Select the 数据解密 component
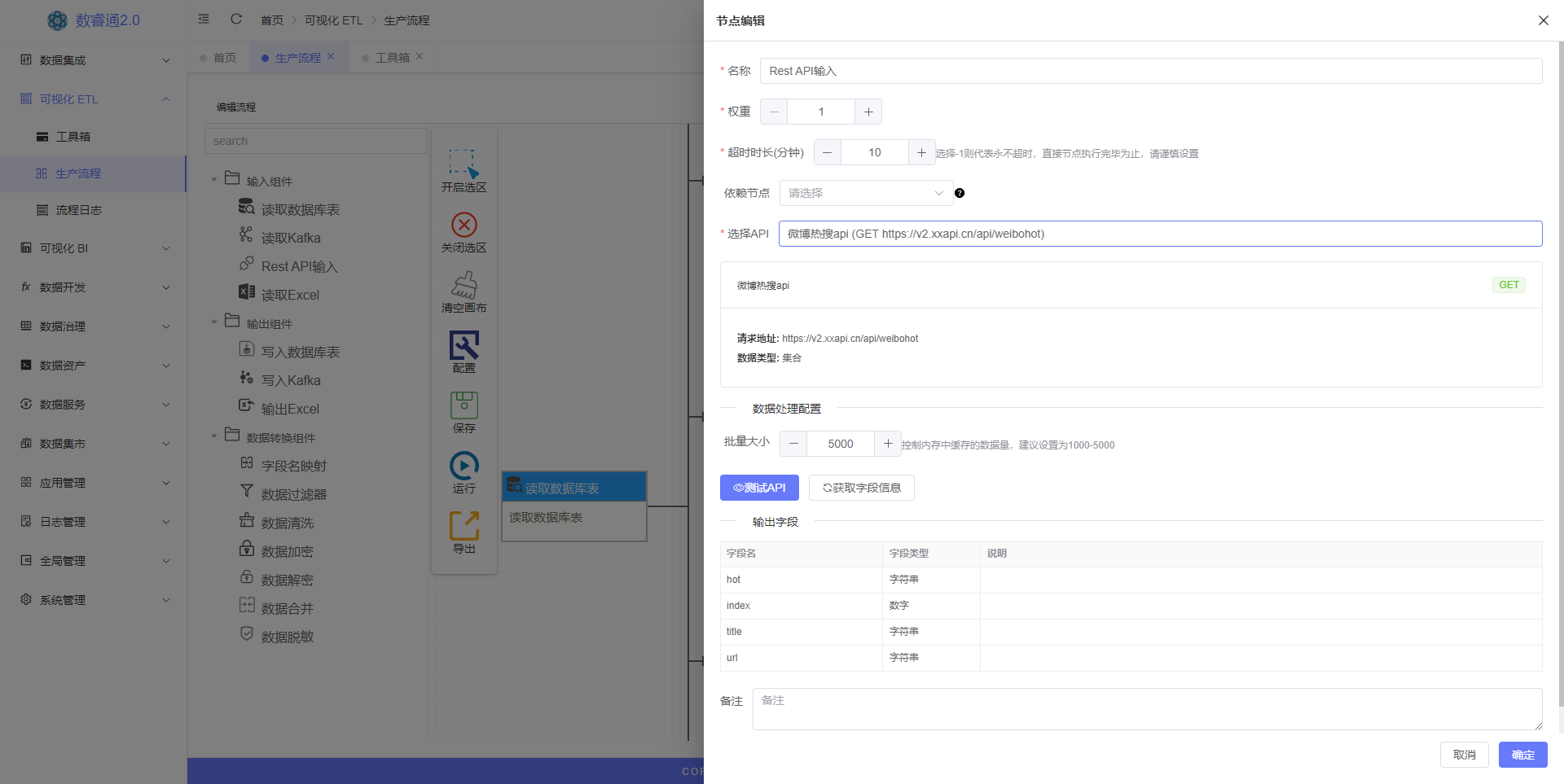The image size is (1564, 784). [x=276, y=580]
